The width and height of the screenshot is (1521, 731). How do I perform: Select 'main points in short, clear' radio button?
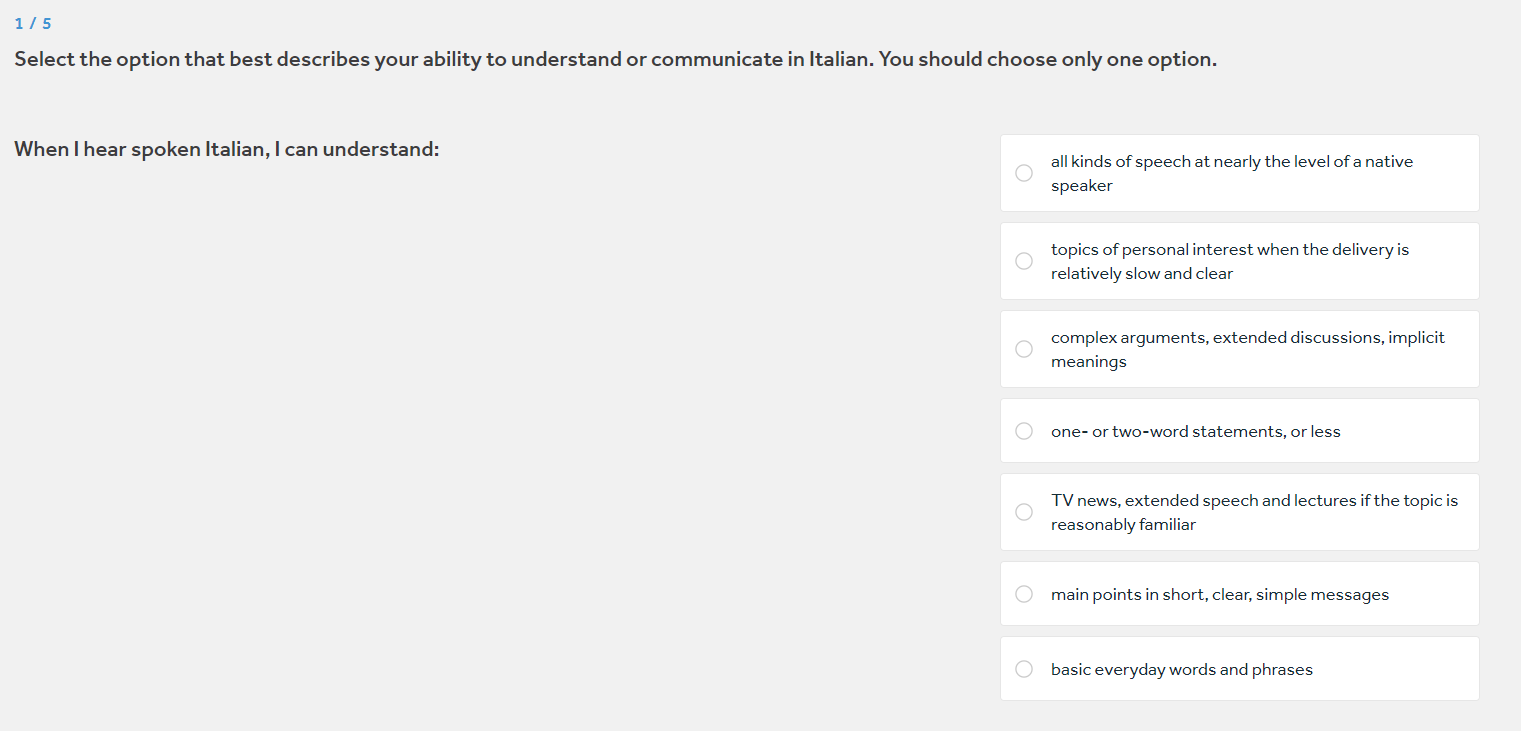coord(1024,594)
